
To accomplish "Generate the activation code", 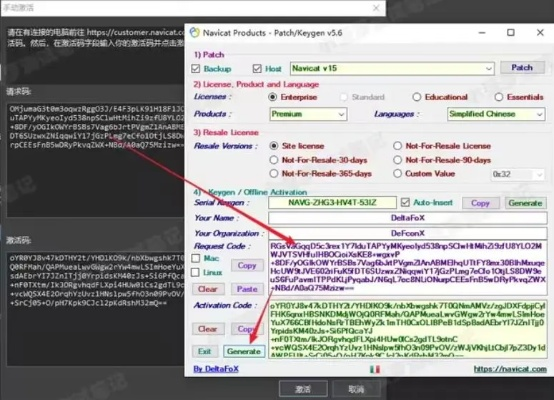I will pos(244,351).
